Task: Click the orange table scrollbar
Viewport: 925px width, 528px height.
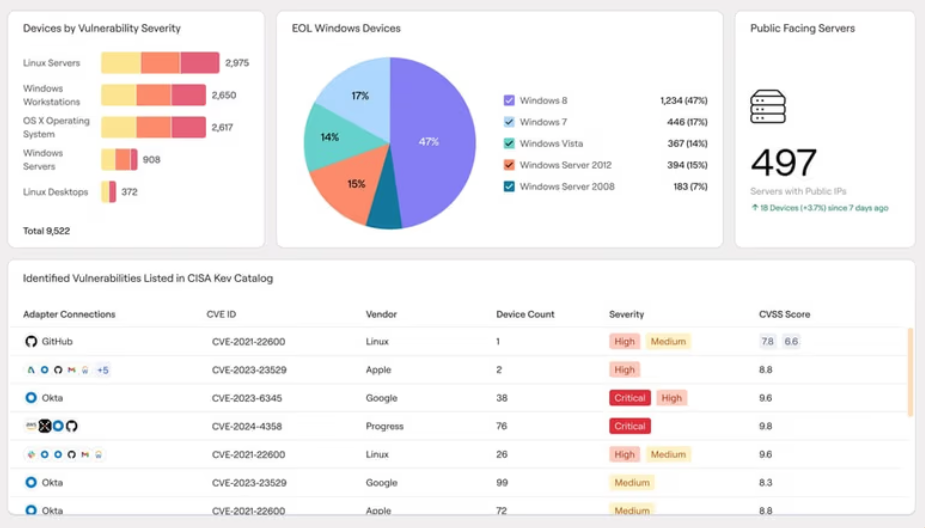Action: [x=909, y=372]
